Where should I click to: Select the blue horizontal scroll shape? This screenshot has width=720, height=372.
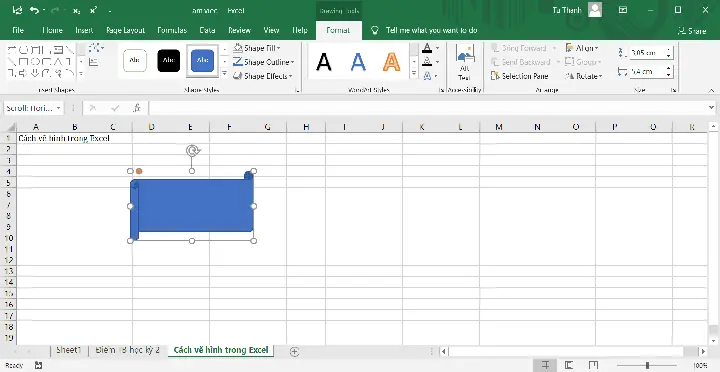(x=192, y=206)
